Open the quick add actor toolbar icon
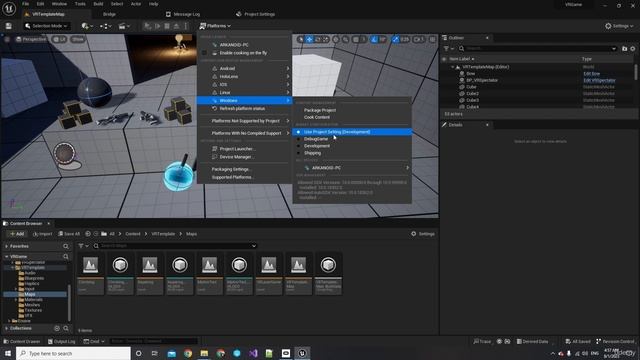 coord(87,26)
